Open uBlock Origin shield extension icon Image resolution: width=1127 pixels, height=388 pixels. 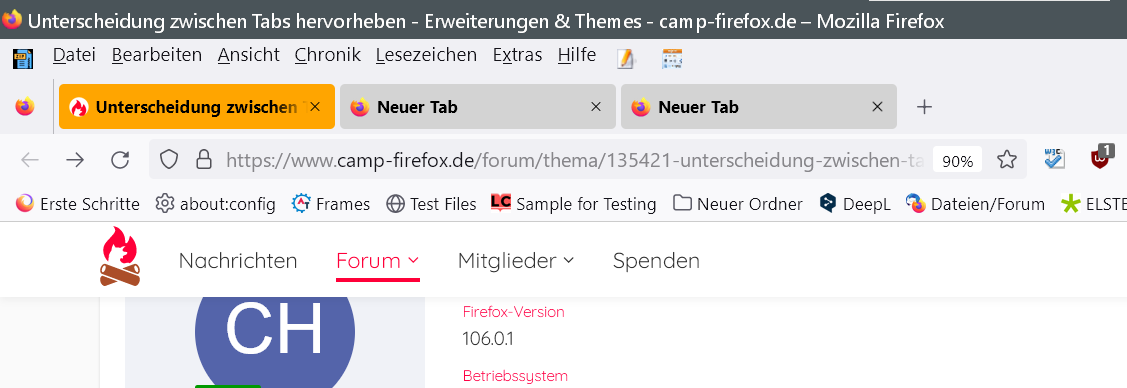pyautogui.click(x=1101, y=158)
